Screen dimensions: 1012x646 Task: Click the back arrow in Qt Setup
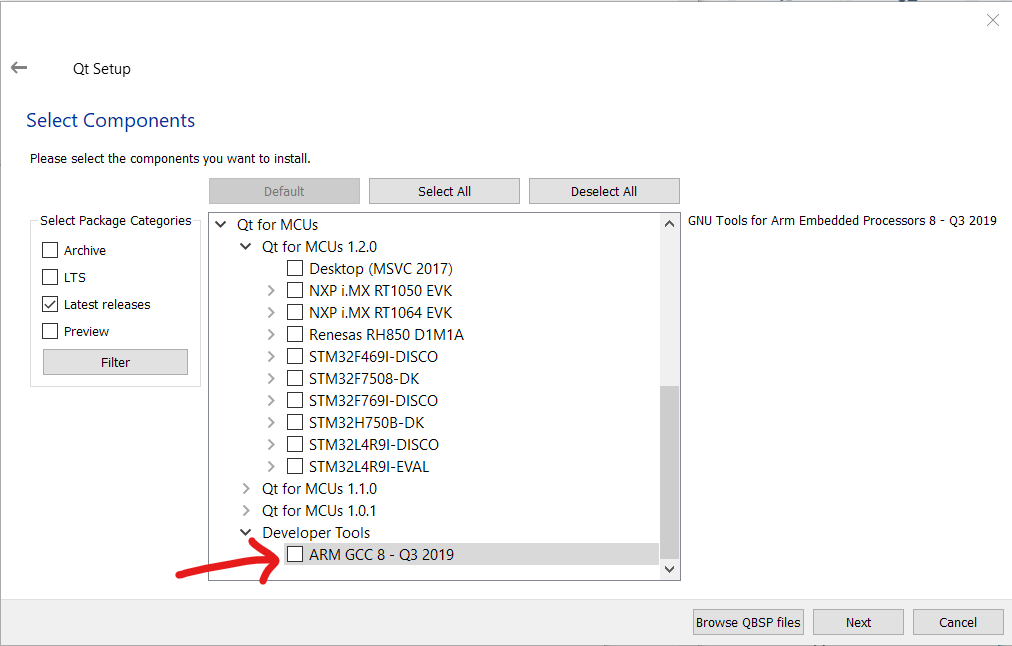[x=19, y=68]
